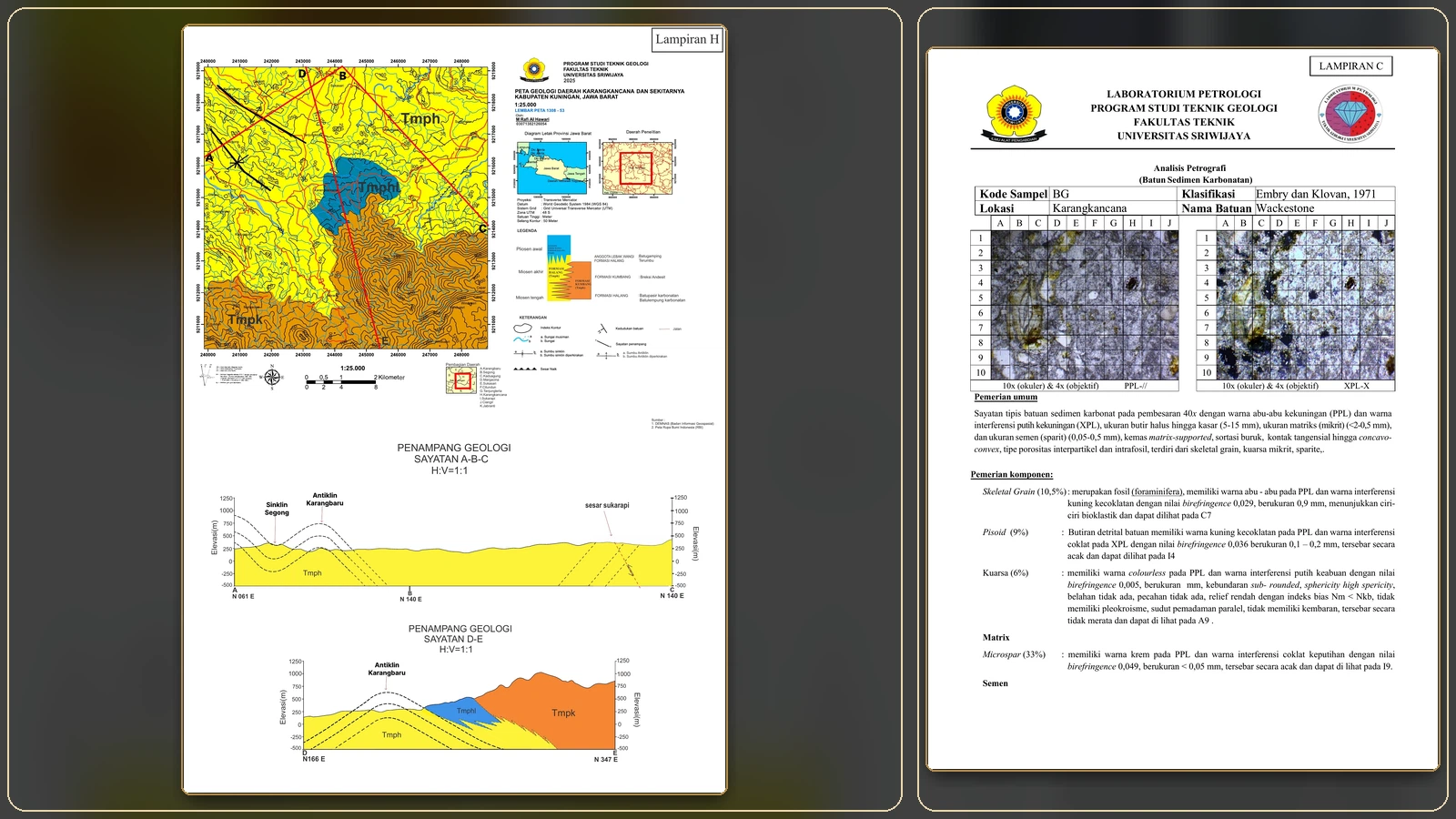Viewport: 1456px width, 819px height.
Task: Click the Kuarsa (6%) entry
Action: pyautogui.click(x=1006, y=573)
